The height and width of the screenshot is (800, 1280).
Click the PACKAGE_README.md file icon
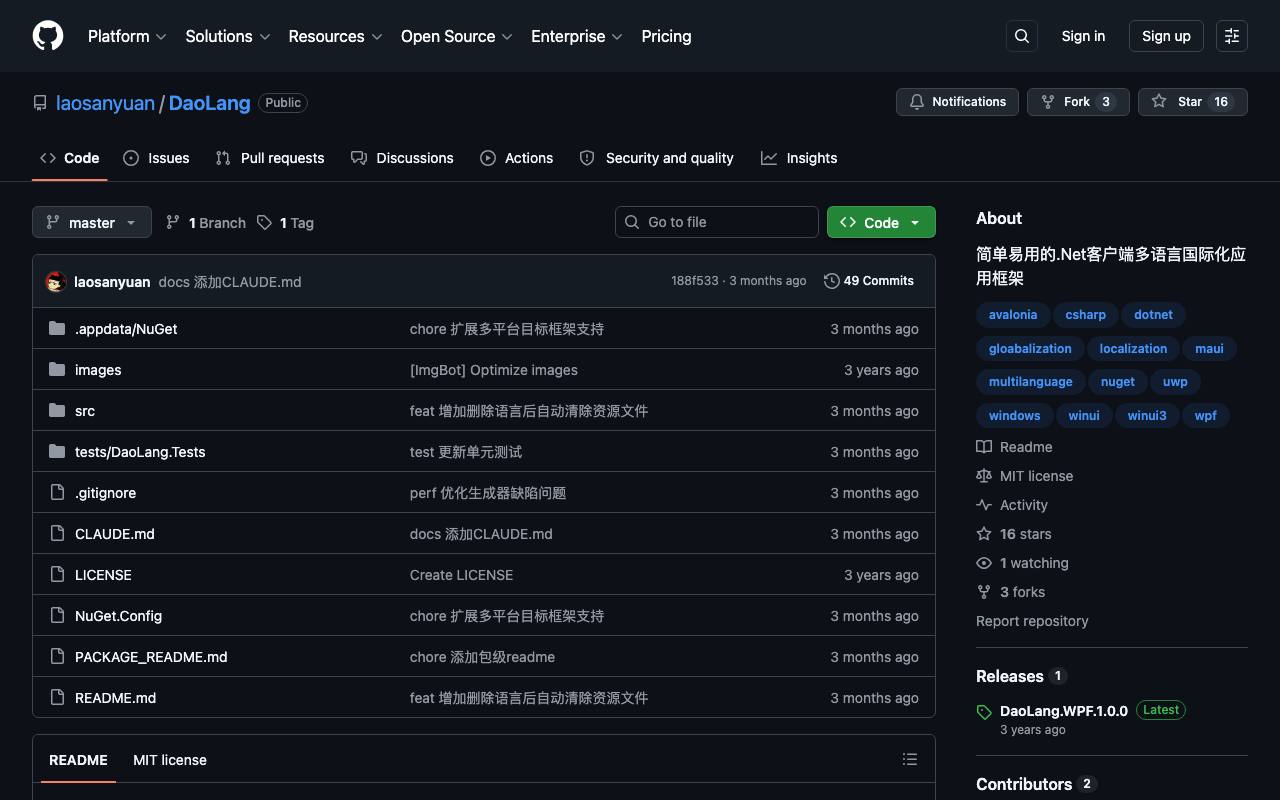pos(57,656)
